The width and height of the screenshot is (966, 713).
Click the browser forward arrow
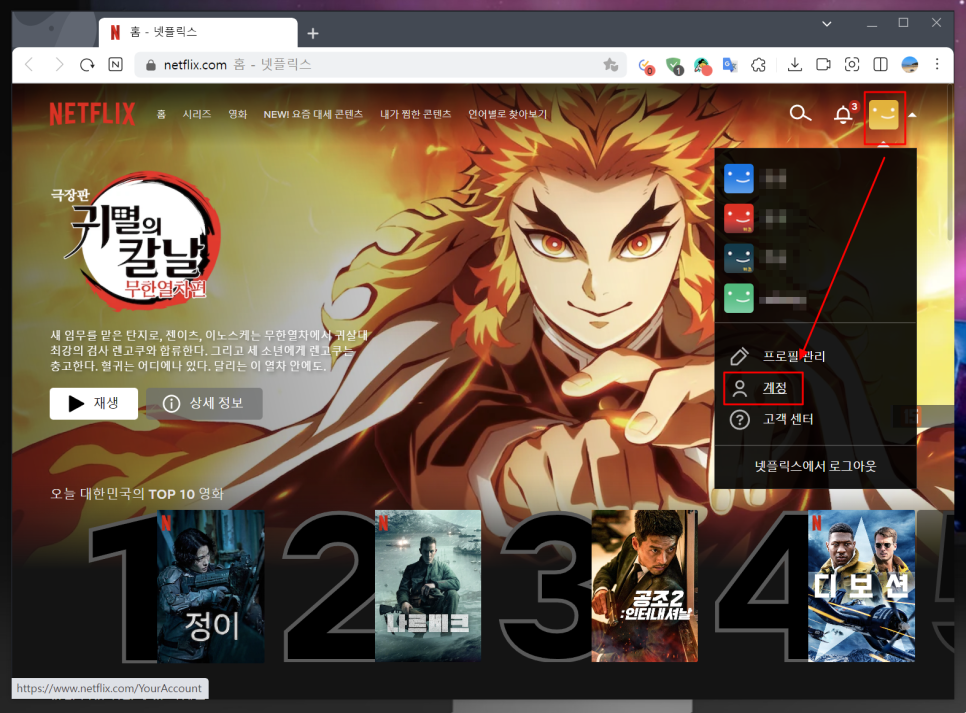coord(59,64)
